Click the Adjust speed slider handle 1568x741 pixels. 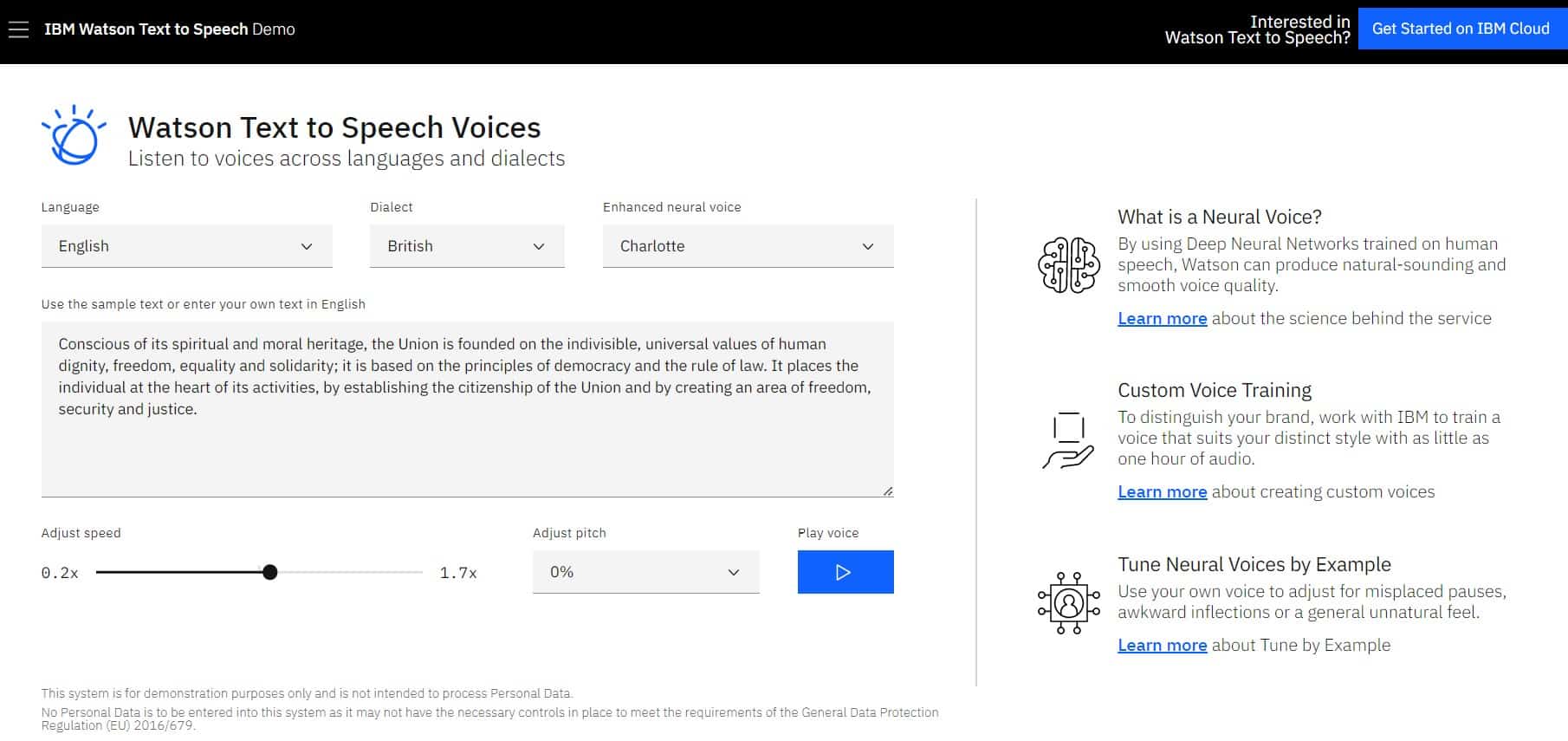tap(270, 572)
